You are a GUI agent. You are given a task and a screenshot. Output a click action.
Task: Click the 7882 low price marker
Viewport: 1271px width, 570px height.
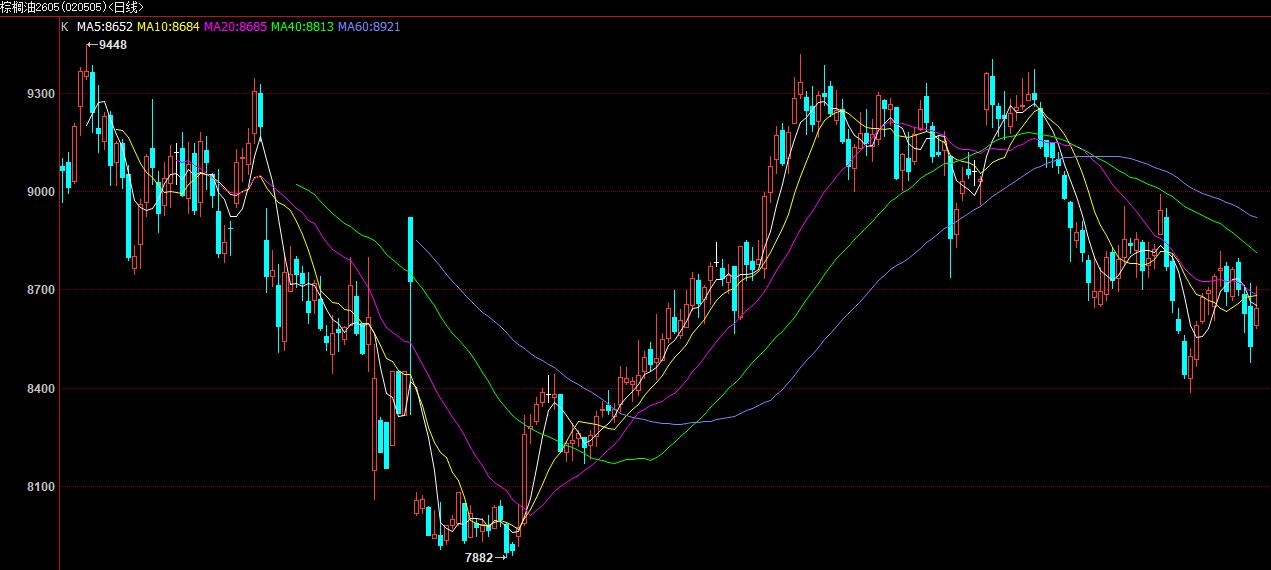pos(479,557)
